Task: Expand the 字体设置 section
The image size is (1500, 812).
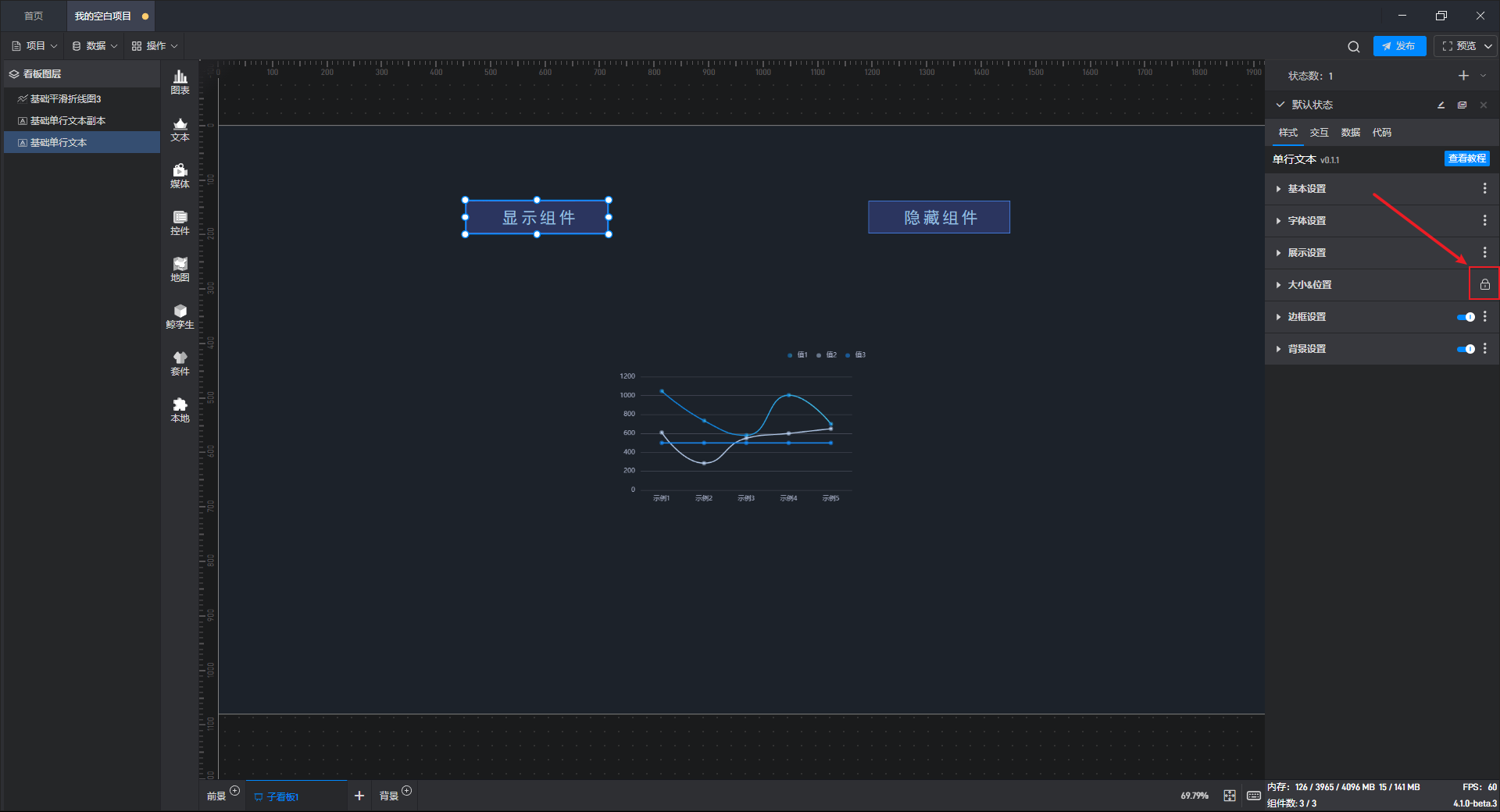Action: tap(1278, 221)
